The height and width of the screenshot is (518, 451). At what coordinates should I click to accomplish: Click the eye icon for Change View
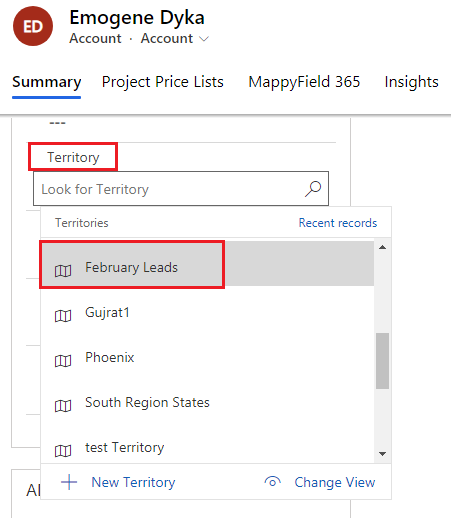[272, 482]
